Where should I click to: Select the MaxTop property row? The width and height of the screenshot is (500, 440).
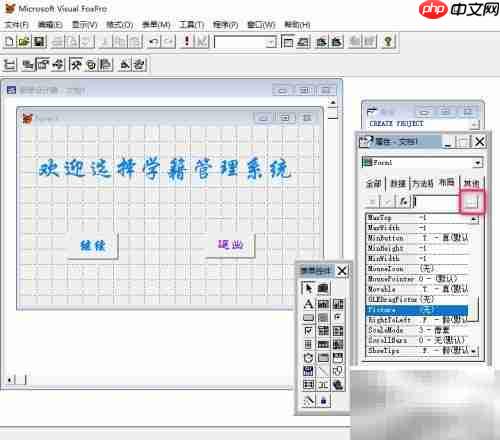pos(417,218)
